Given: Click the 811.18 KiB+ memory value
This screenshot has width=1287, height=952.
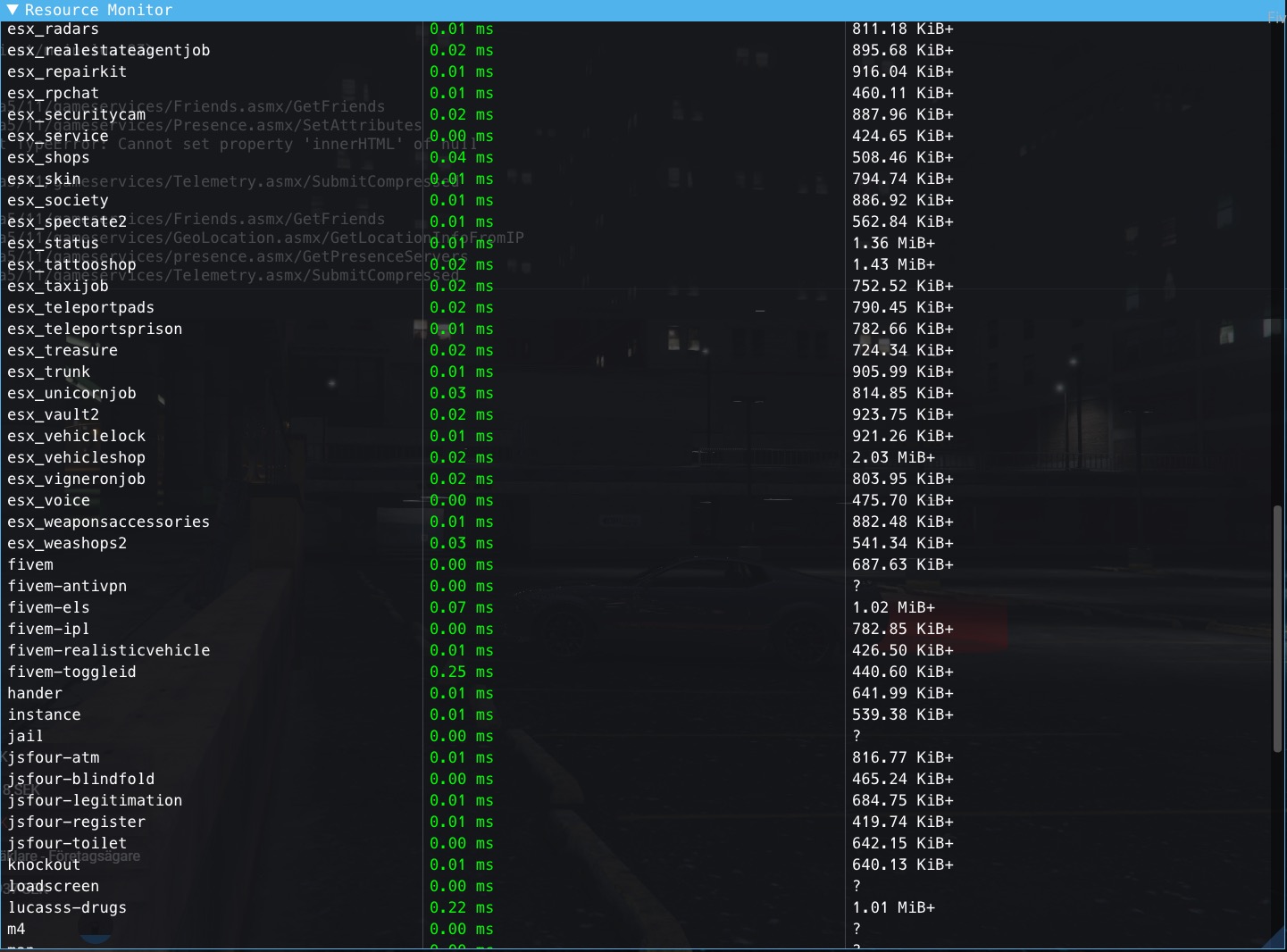Looking at the screenshot, I should tap(903, 29).
